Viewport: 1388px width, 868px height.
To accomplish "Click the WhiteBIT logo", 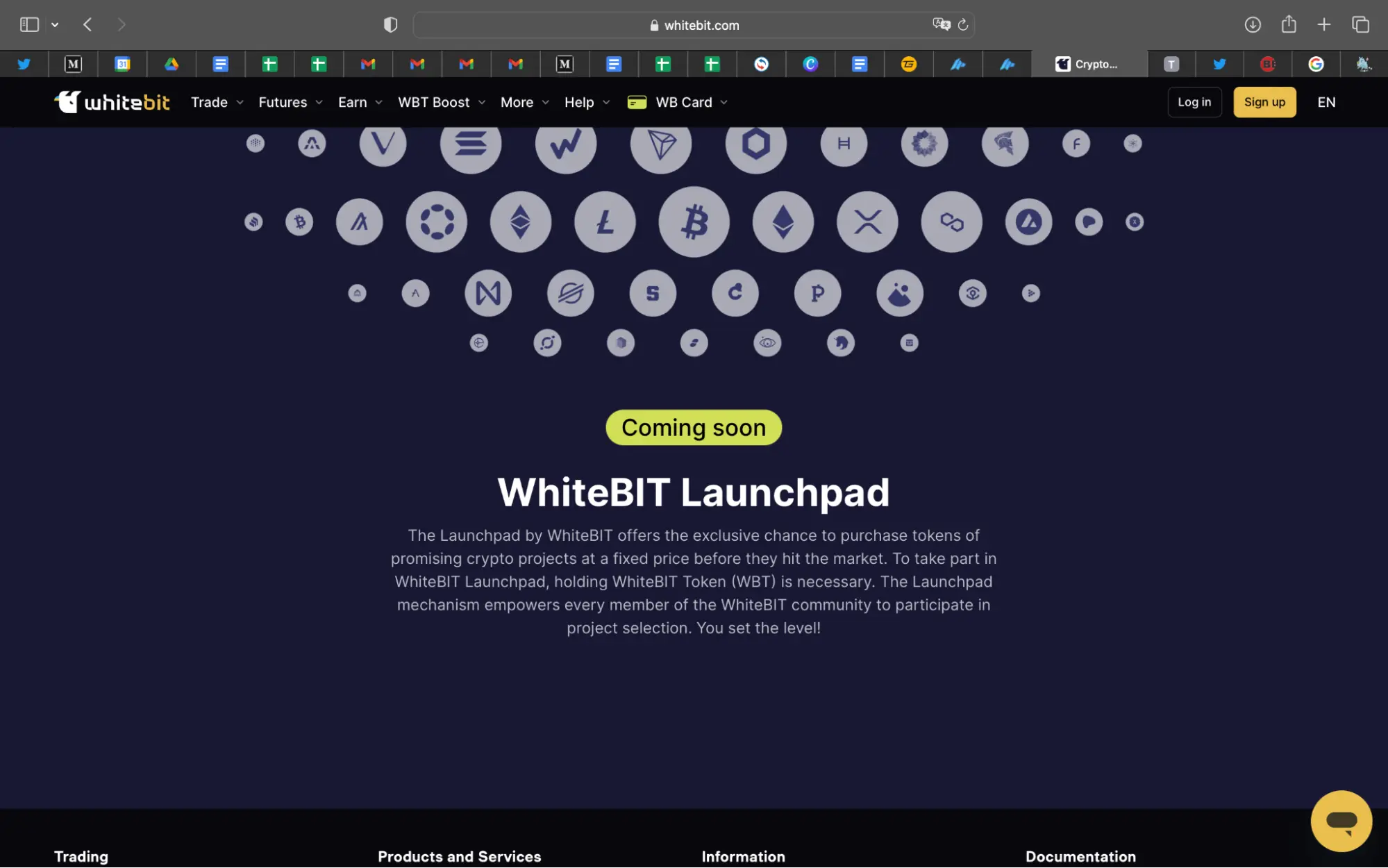I will [x=112, y=102].
